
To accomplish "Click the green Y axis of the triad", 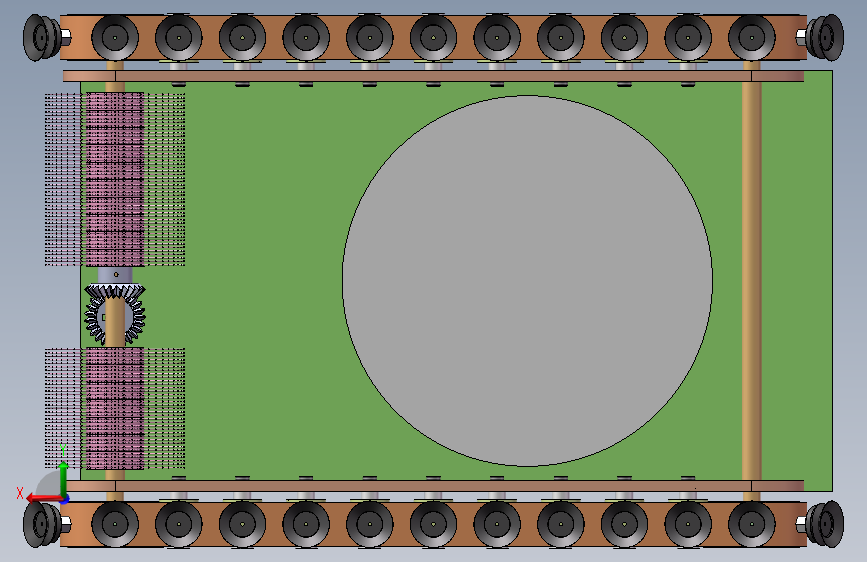I will 63,479.
